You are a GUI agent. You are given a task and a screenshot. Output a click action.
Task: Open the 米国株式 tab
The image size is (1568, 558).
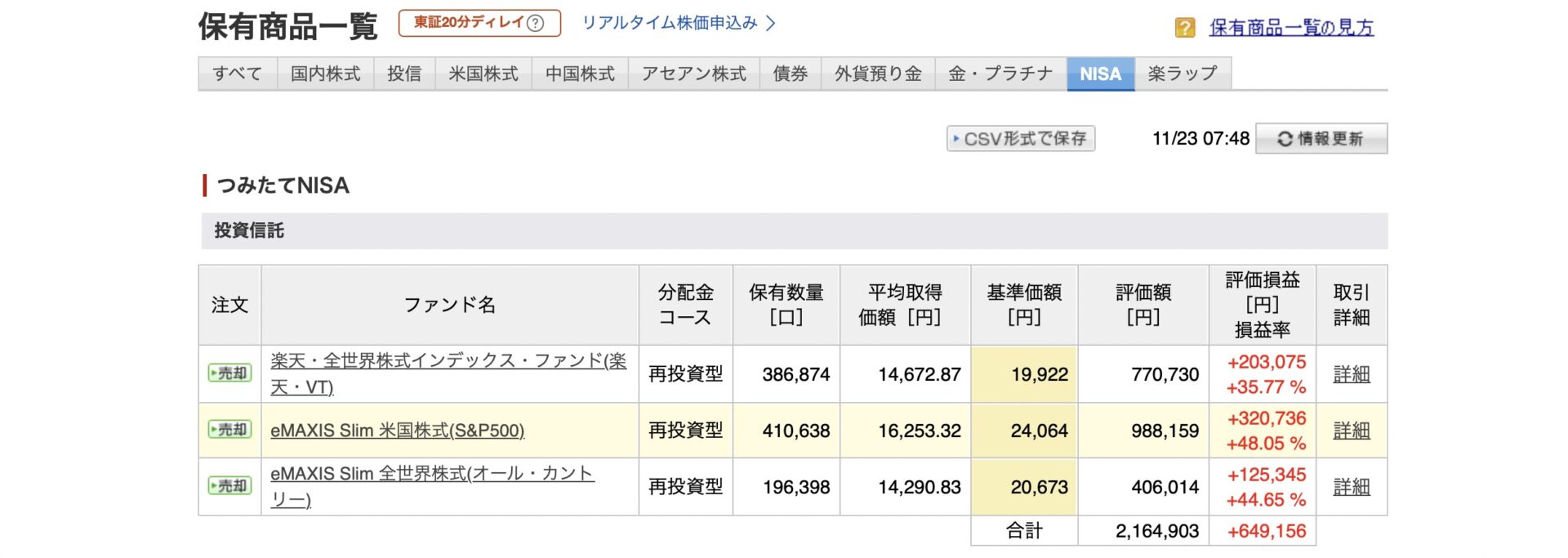(x=483, y=74)
